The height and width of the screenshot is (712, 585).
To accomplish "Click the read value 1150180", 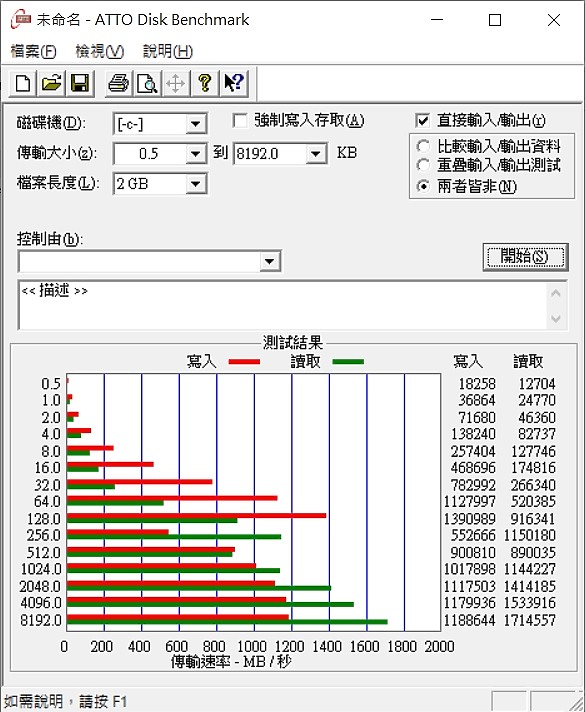I will (x=530, y=535).
